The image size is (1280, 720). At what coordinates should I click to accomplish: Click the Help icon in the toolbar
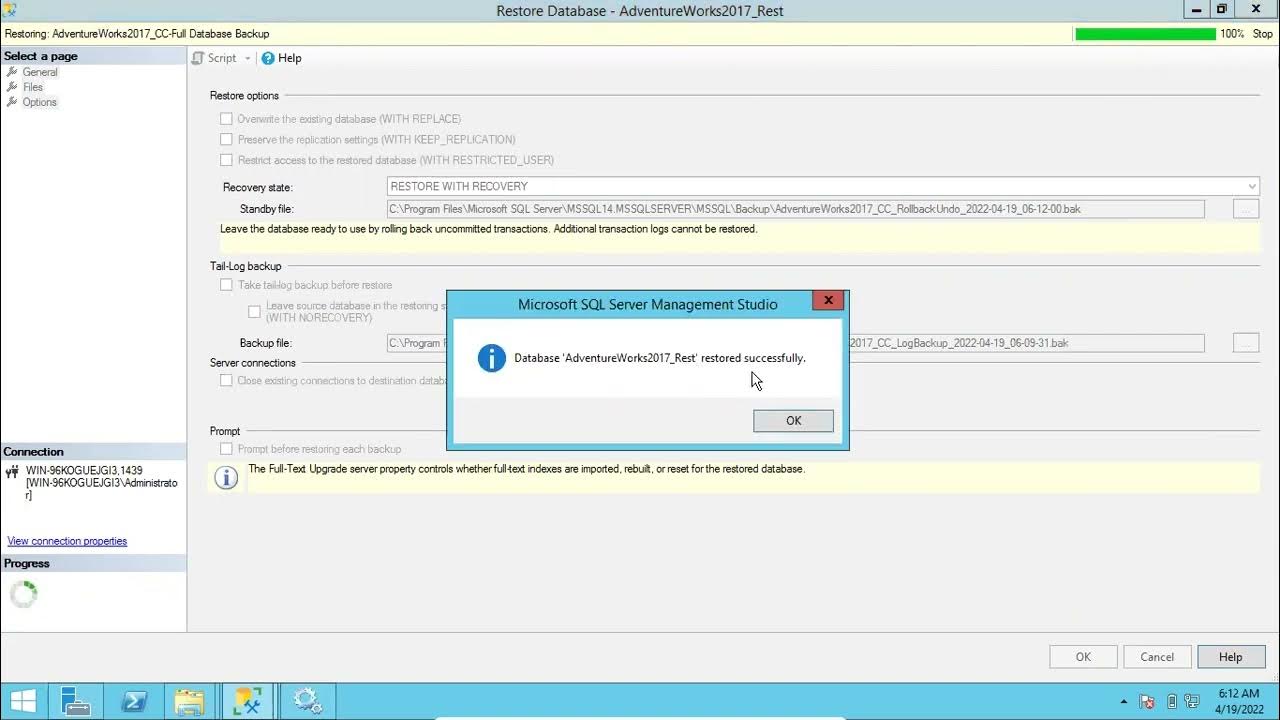(x=268, y=58)
